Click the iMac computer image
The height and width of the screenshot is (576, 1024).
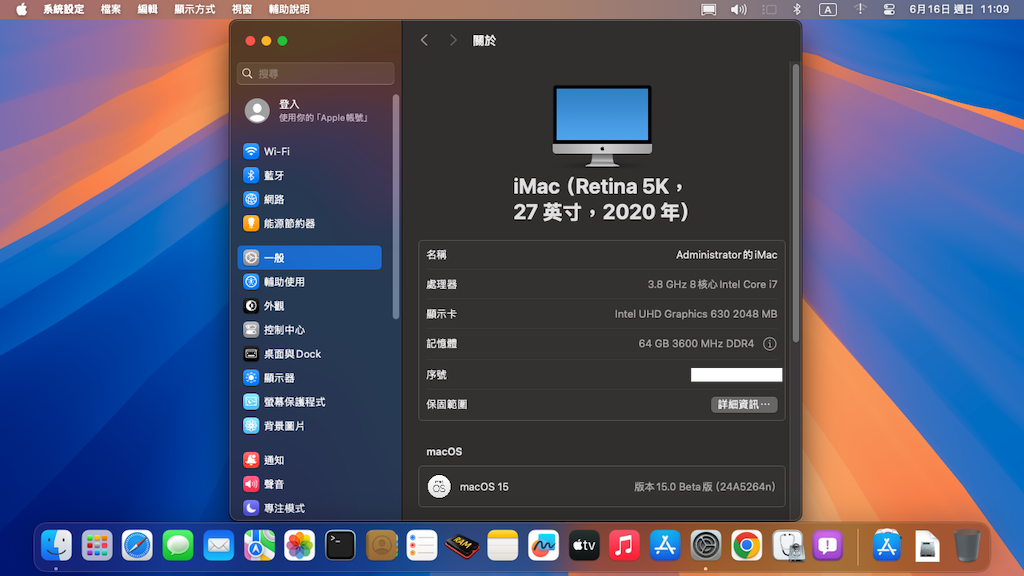point(602,126)
